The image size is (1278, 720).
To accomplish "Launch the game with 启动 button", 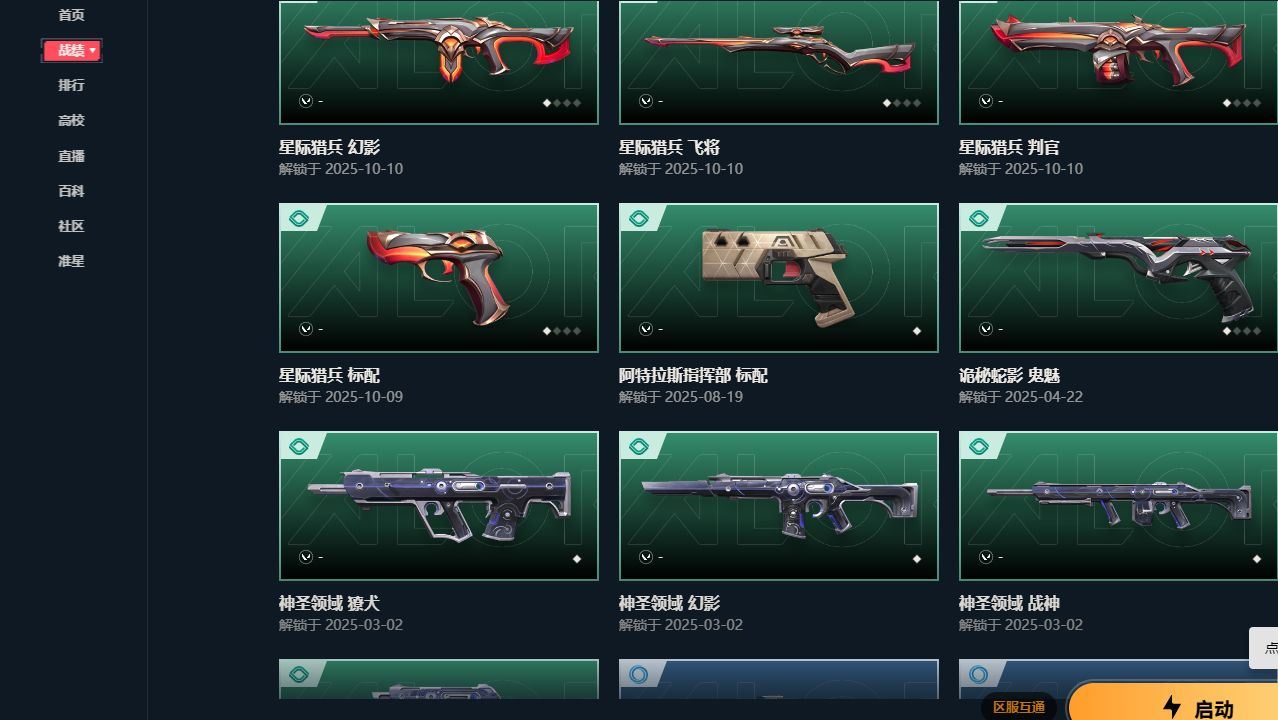I will (x=1173, y=703).
